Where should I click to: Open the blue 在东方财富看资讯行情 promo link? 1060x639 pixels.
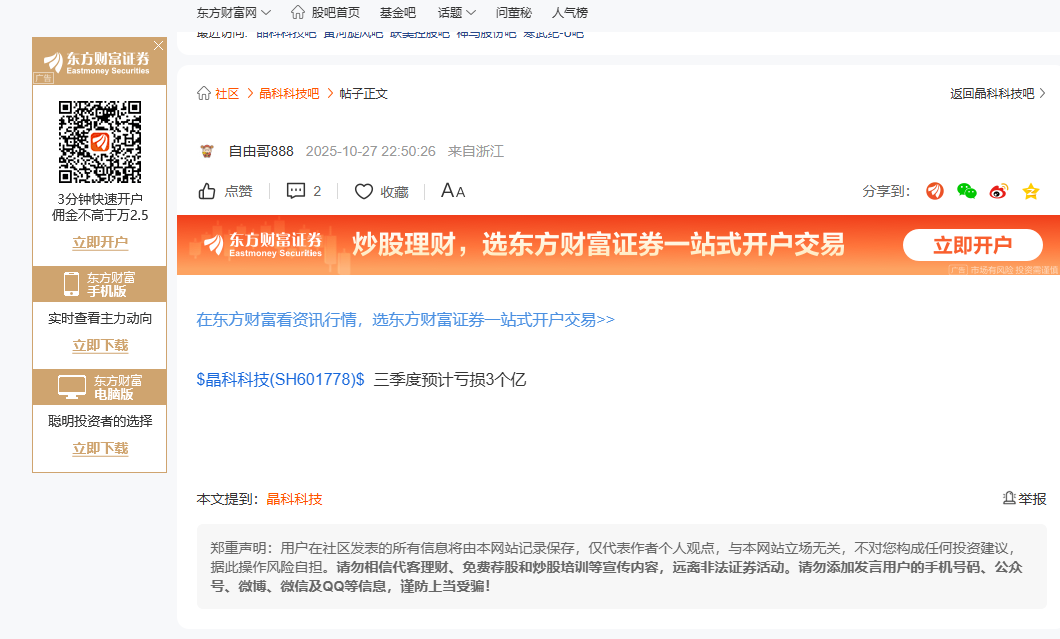point(406,319)
